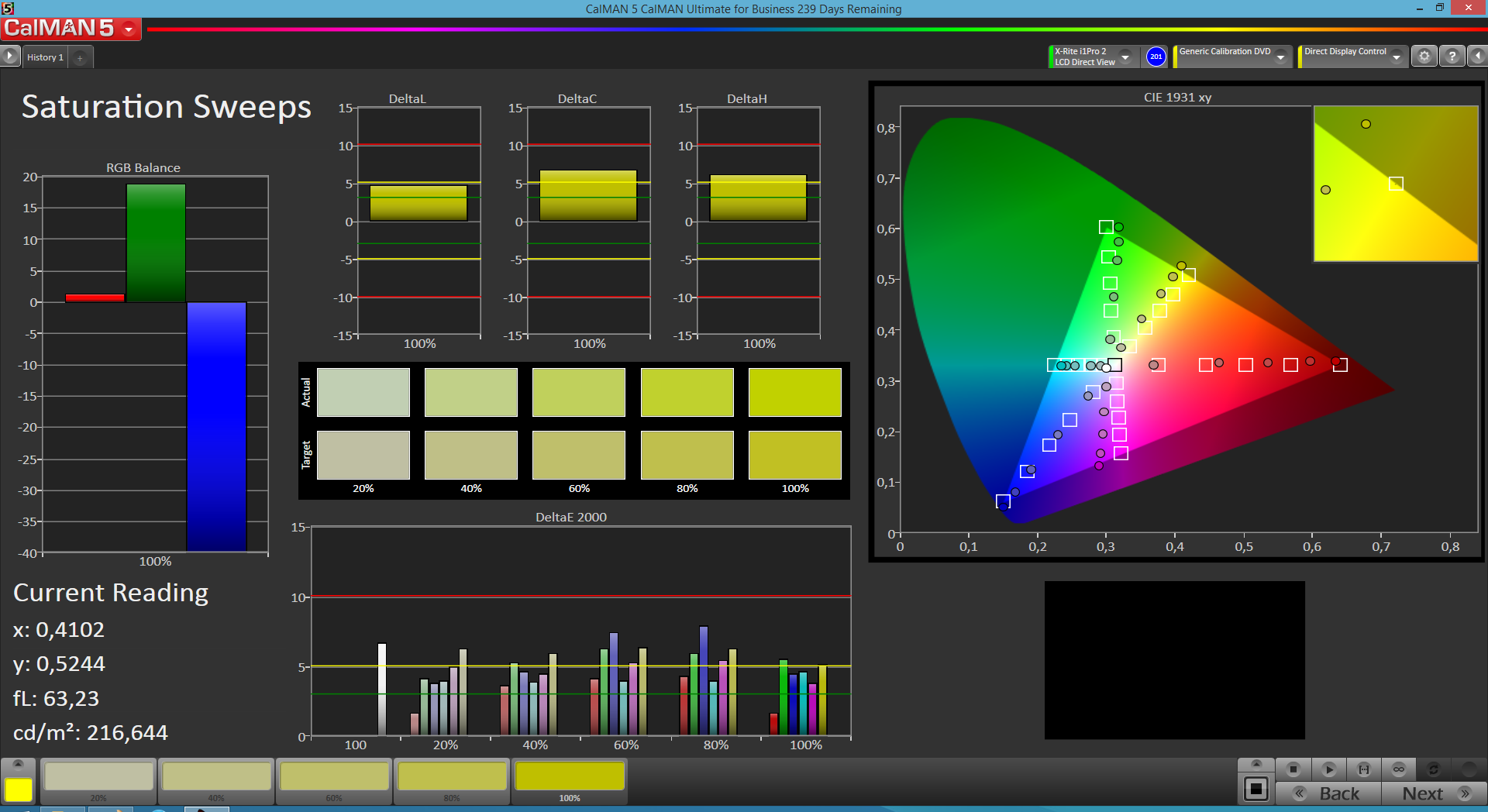
Task: Click the stop measurement icon
Action: point(1293,769)
